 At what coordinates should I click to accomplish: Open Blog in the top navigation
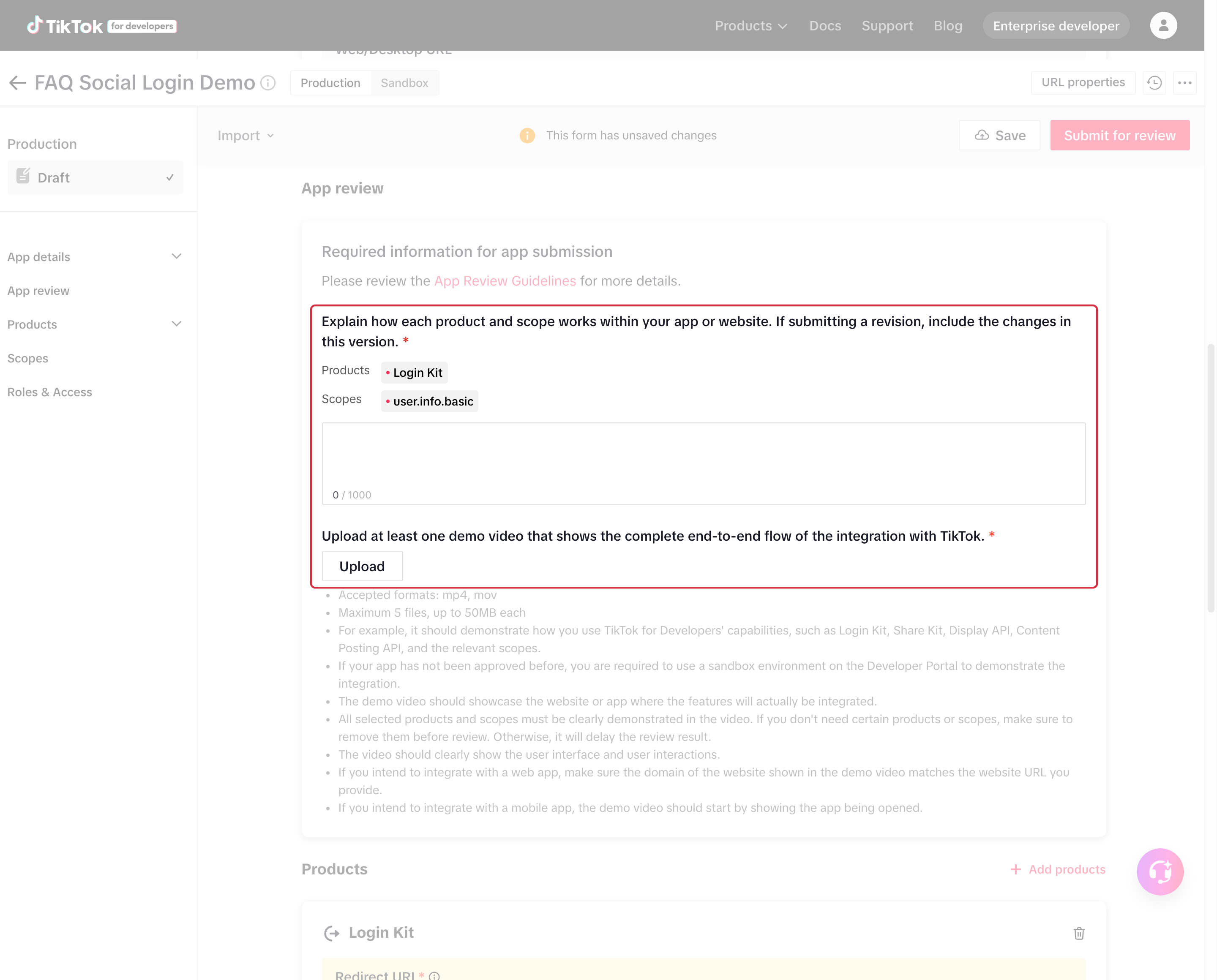948,26
